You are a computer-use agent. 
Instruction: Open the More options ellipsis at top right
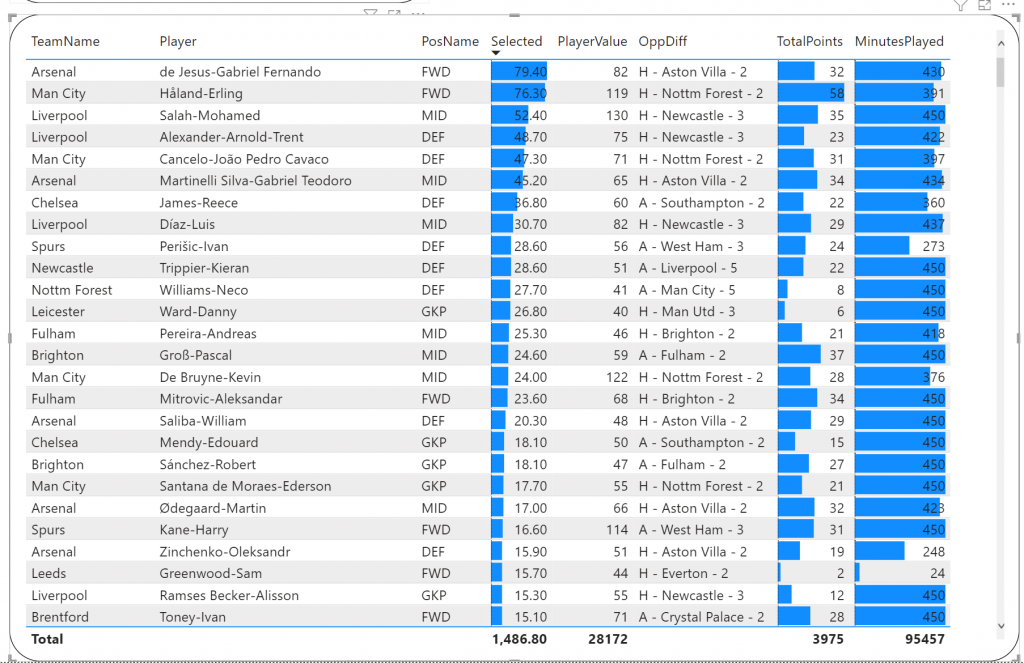coord(1006,5)
